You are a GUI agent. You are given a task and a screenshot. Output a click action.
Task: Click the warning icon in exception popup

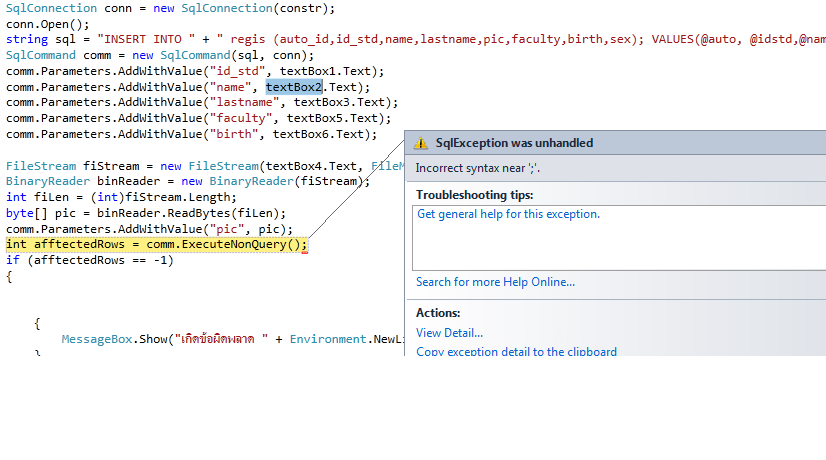(421, 143)
